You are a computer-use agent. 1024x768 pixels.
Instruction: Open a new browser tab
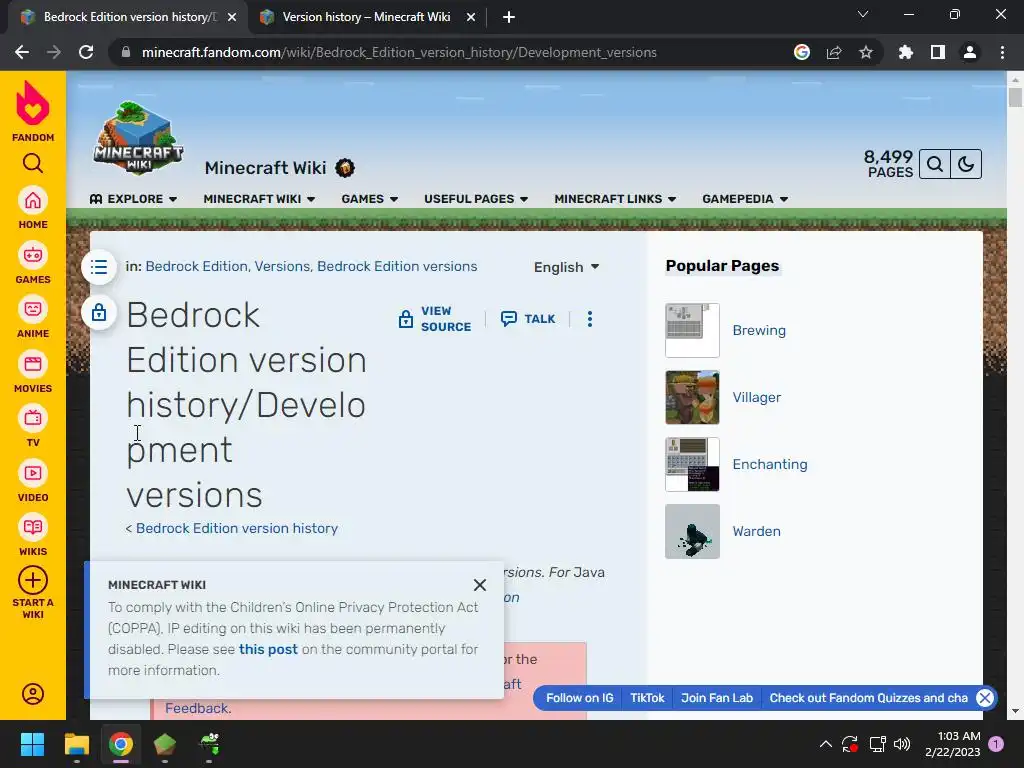(509, 17)
